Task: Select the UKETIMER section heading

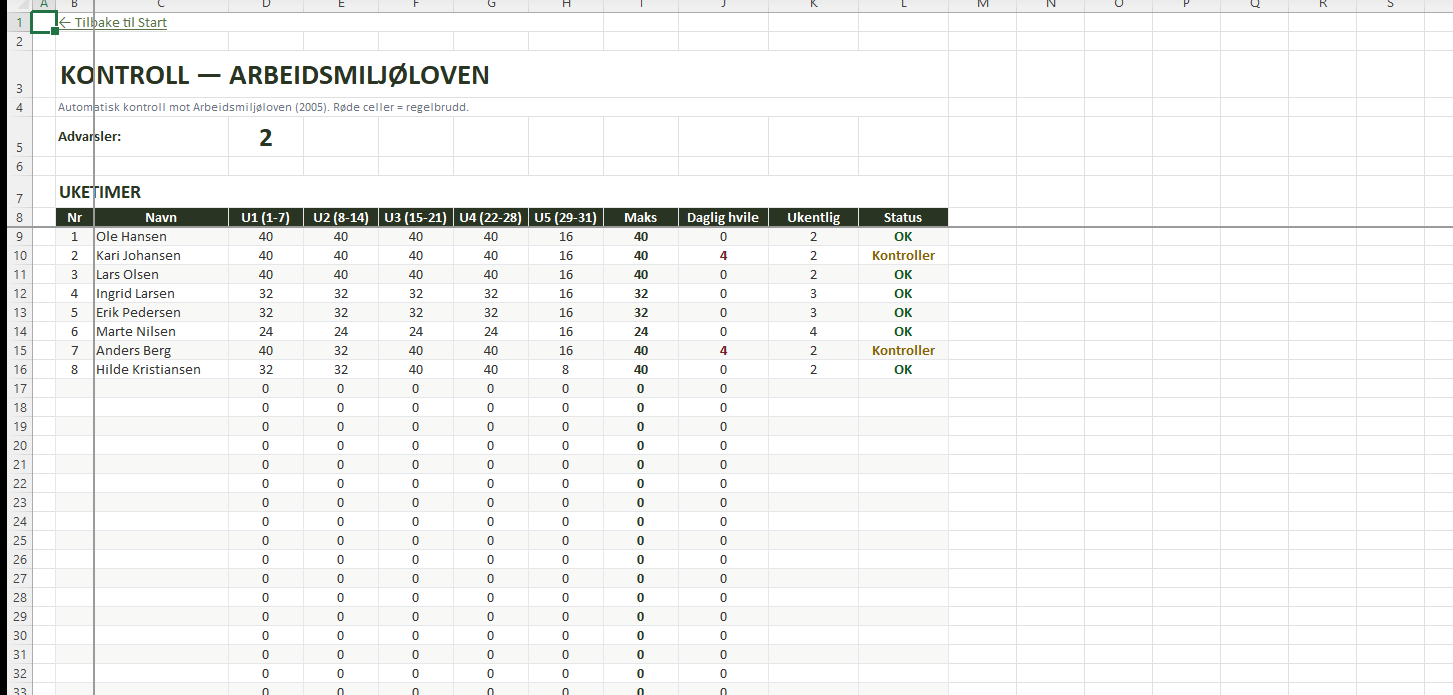Action: tap(100, 192)
